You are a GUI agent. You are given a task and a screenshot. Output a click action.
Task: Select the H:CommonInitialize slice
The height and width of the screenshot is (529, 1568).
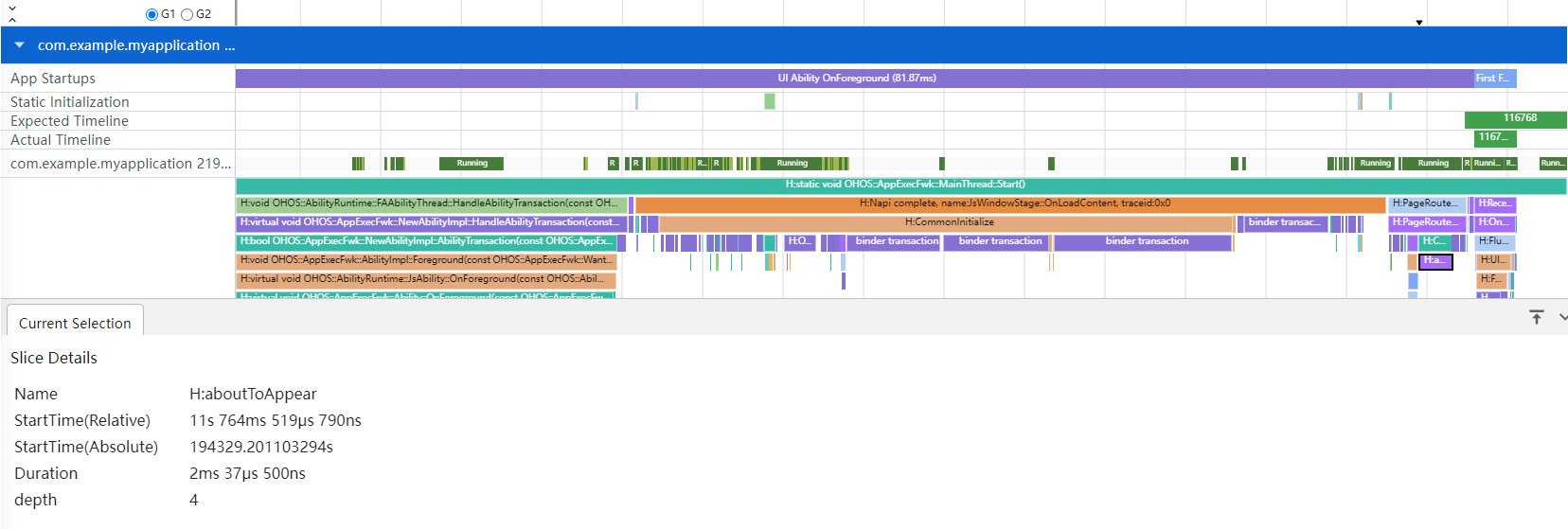point(949,222)
